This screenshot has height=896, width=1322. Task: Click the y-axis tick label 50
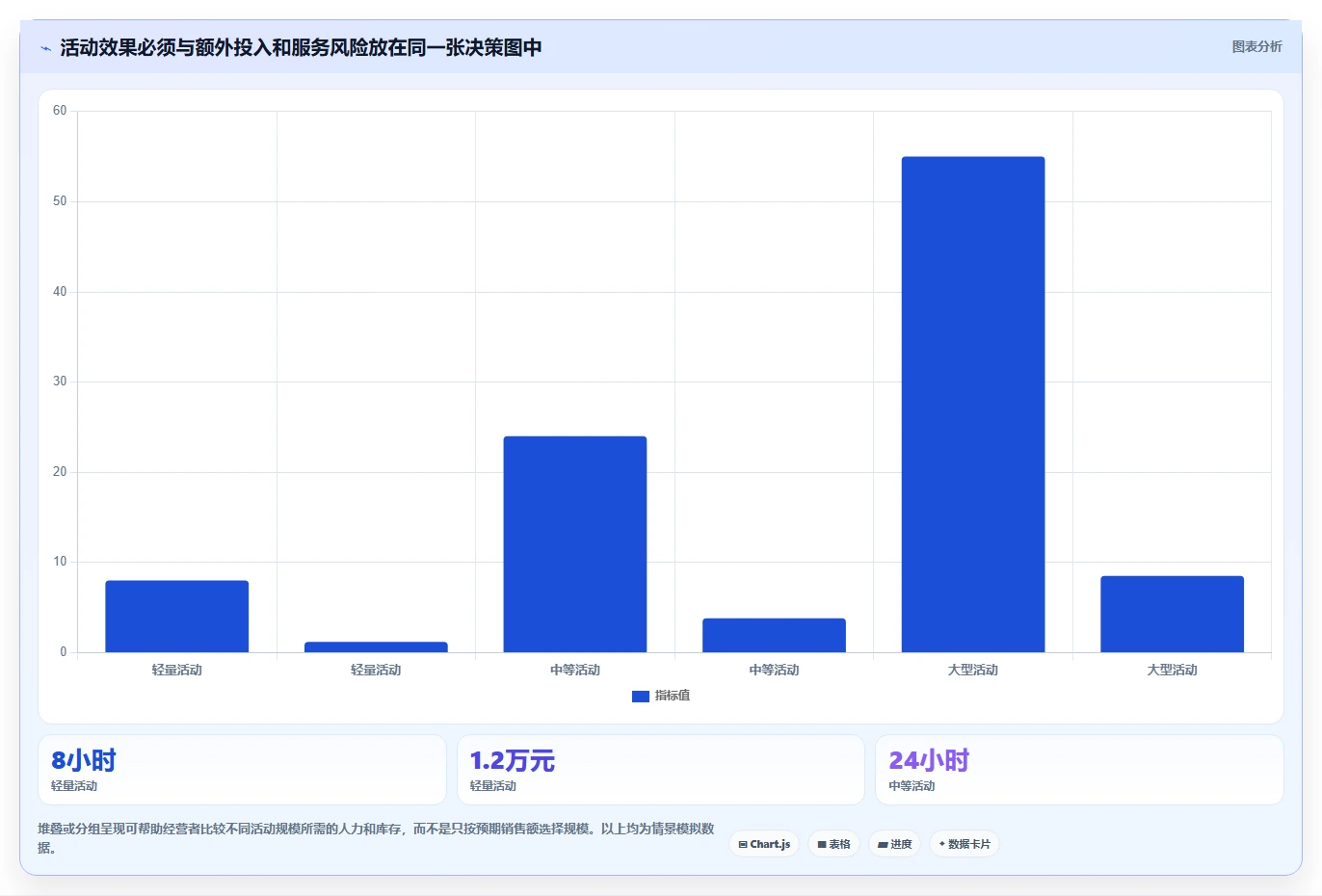point(60,201)
